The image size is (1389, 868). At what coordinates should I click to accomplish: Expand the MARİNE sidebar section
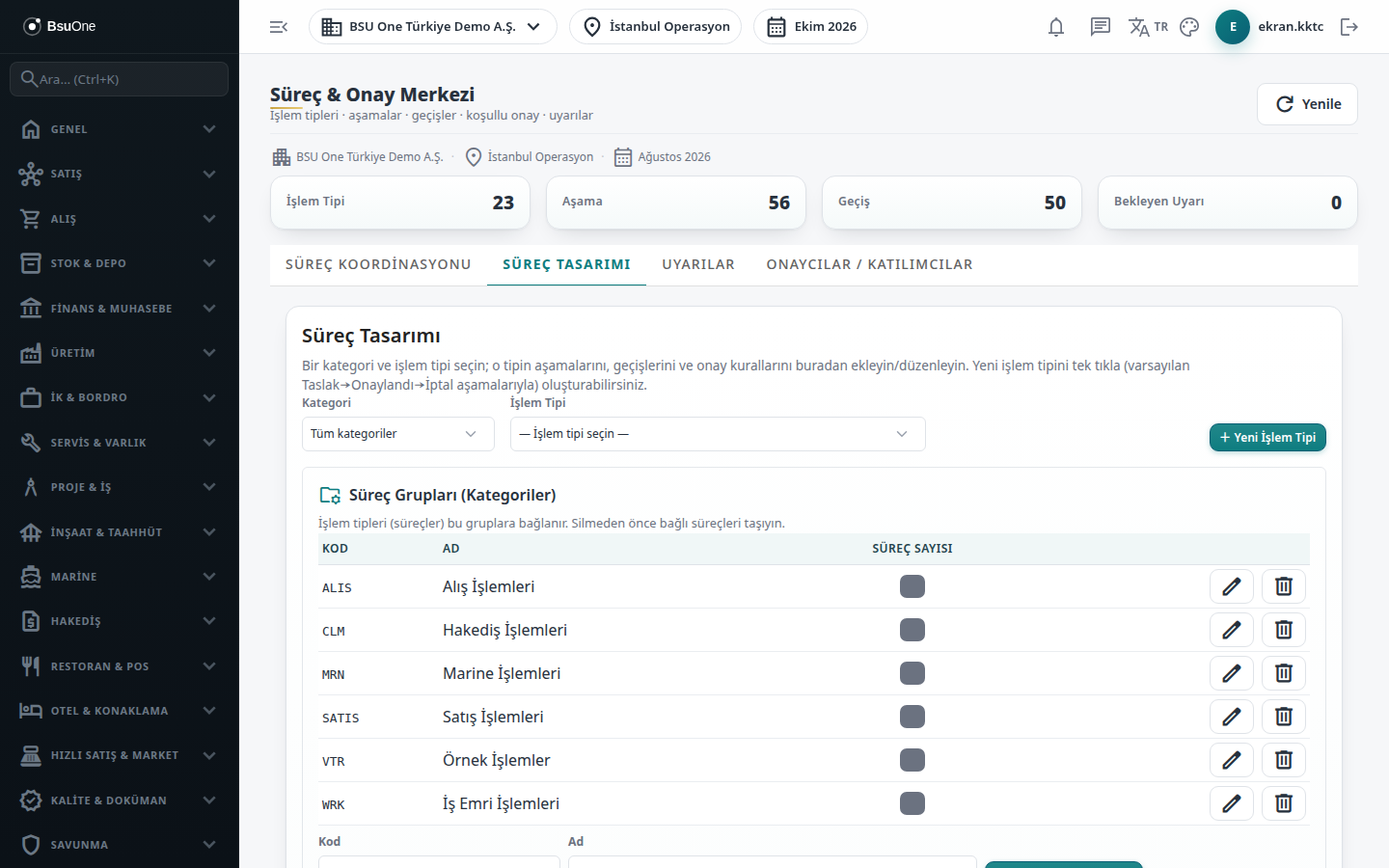coord(120,577)
